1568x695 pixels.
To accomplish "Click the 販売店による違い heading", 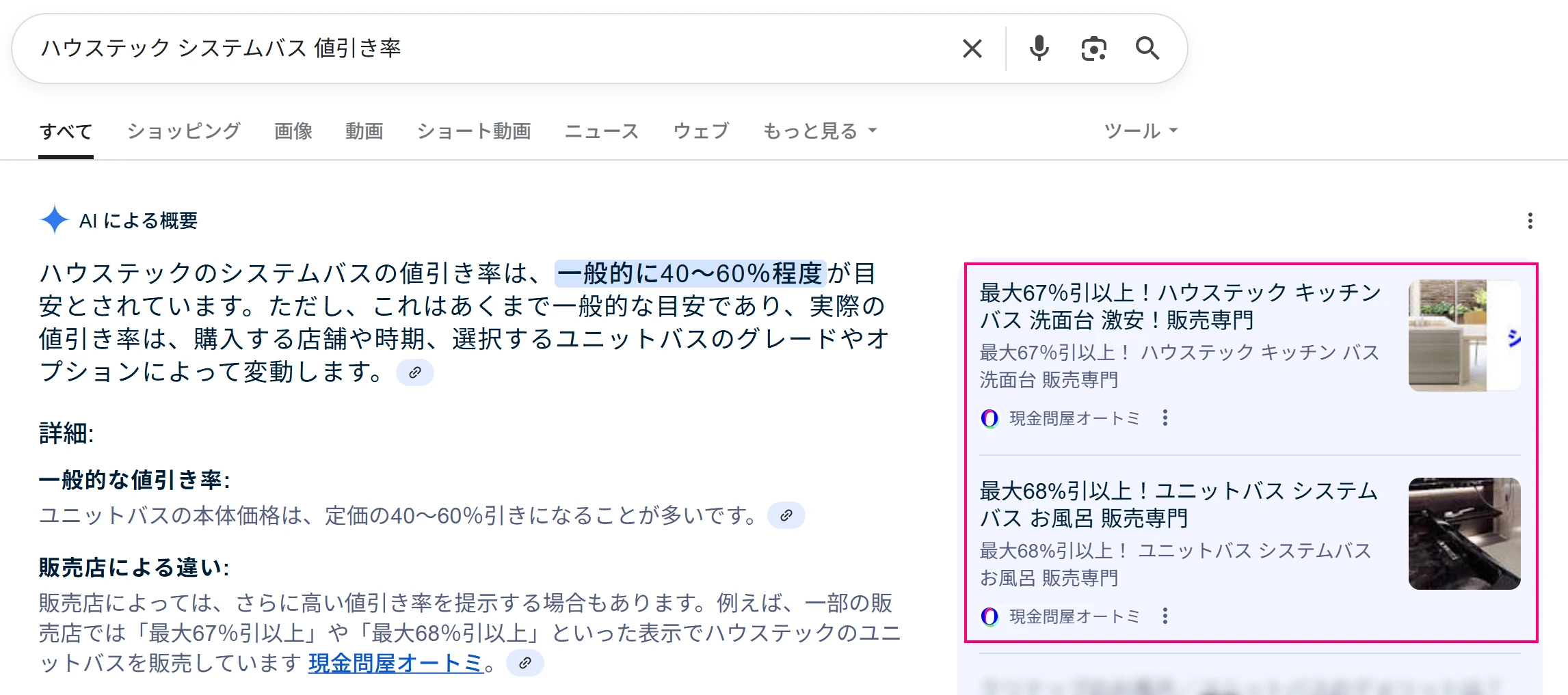I will (134, 567).
